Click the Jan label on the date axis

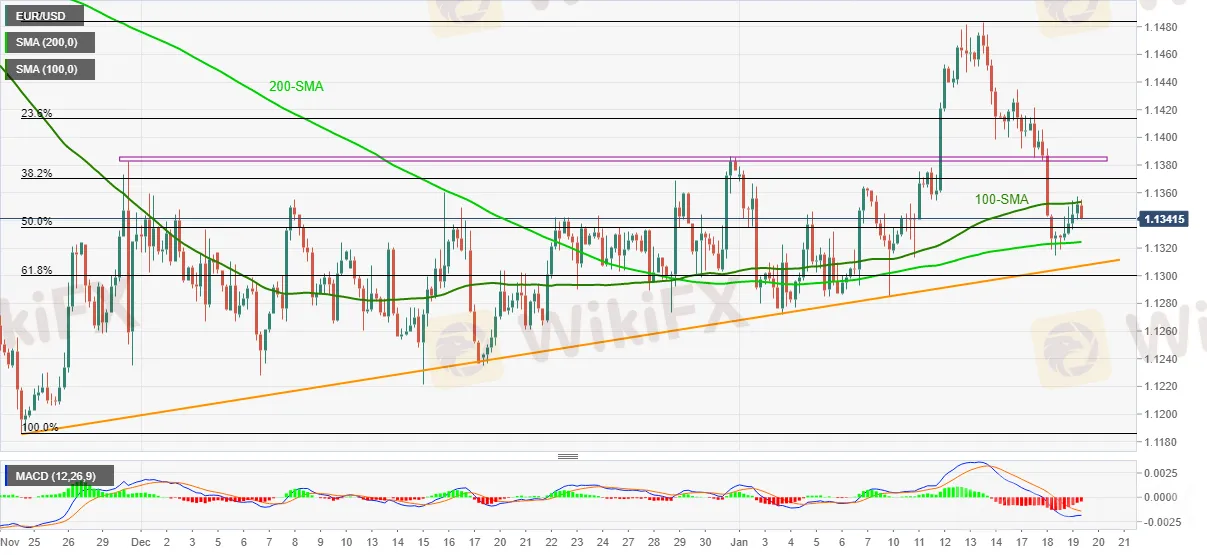739,541
